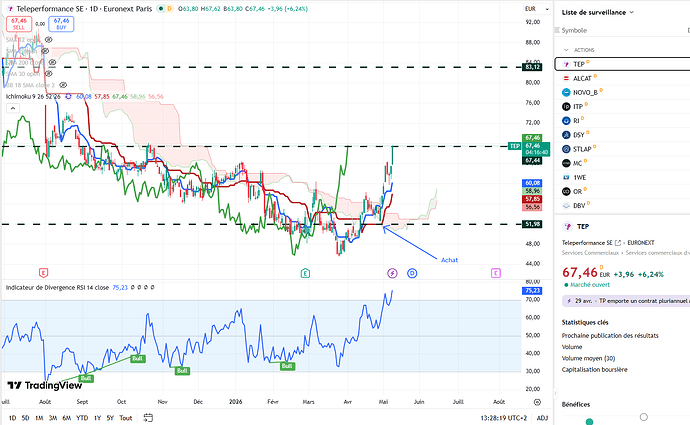Screen dimensions: 690x425
Task: Select the 1M time range
Action: (39, 418)
